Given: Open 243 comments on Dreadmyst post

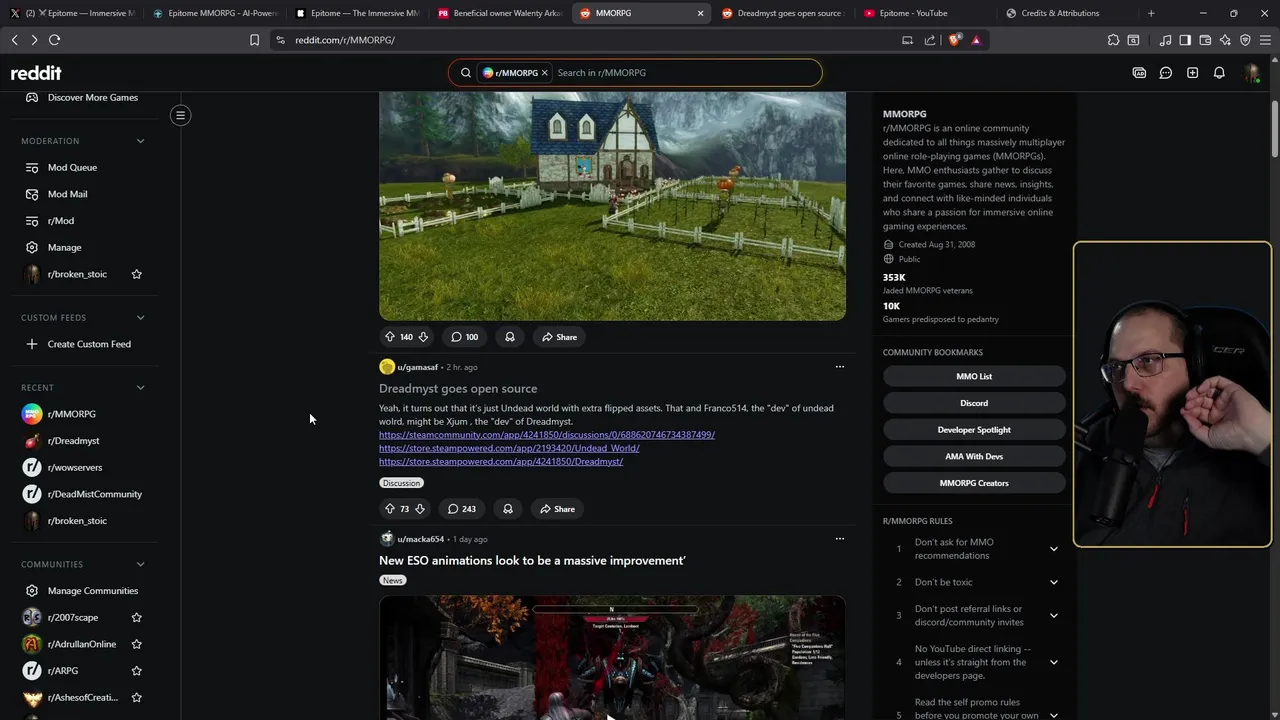Looking at the screenshot, I should [x=462, y=509].
